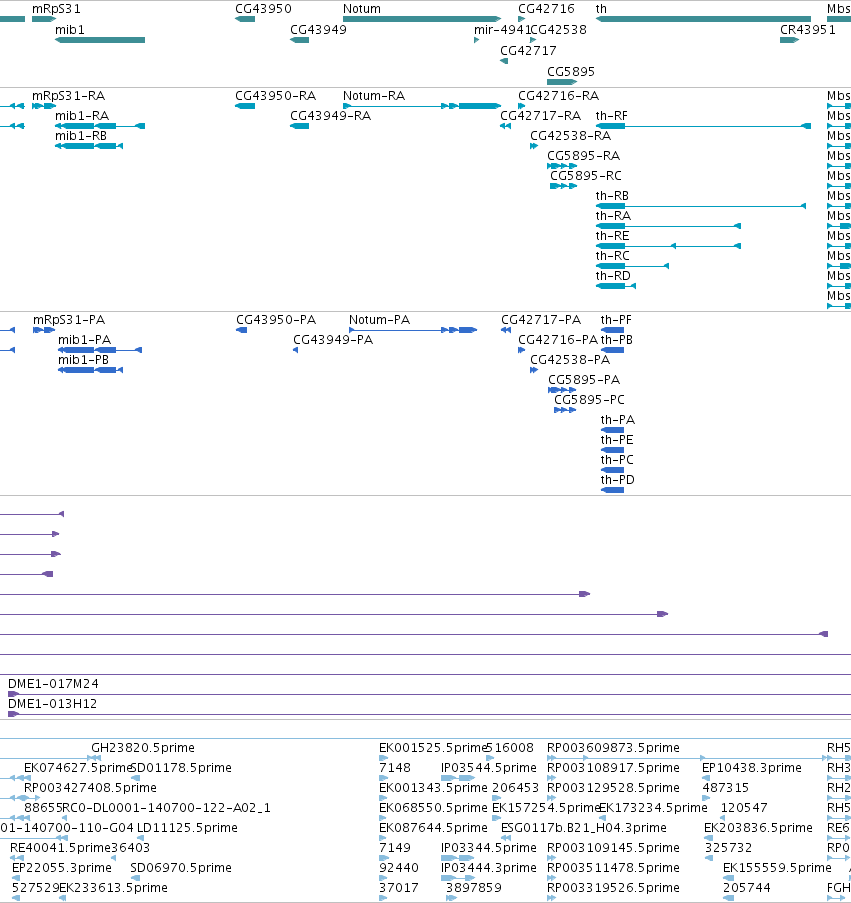The width and height of the screenshot is (851, 903).
Task: Select the mRpS31-RA transcript label
Action: click(x=69, y=96)
